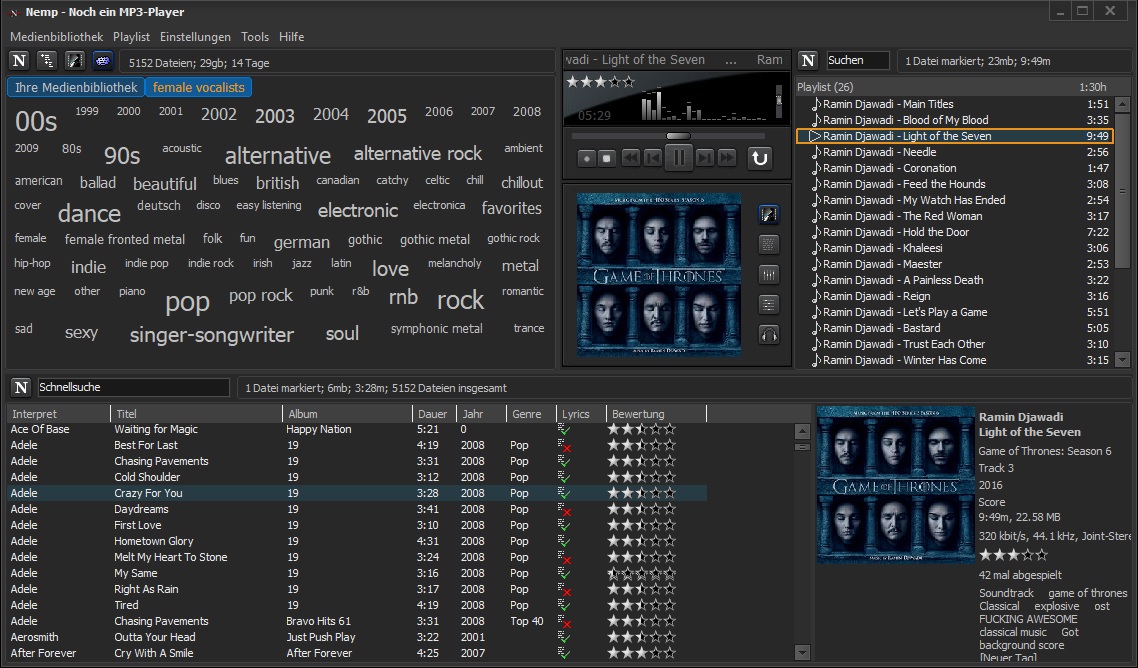Screen dimensions: 1138x668
Task: Open the Hilfe menu
Action: tap(292, 37)
